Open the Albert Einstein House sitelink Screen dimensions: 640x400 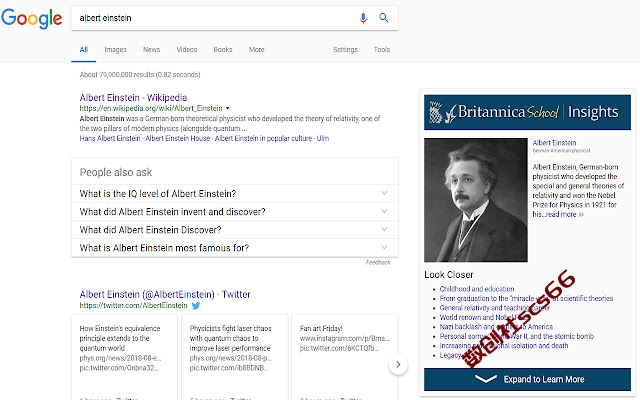[x=178, y=138]
